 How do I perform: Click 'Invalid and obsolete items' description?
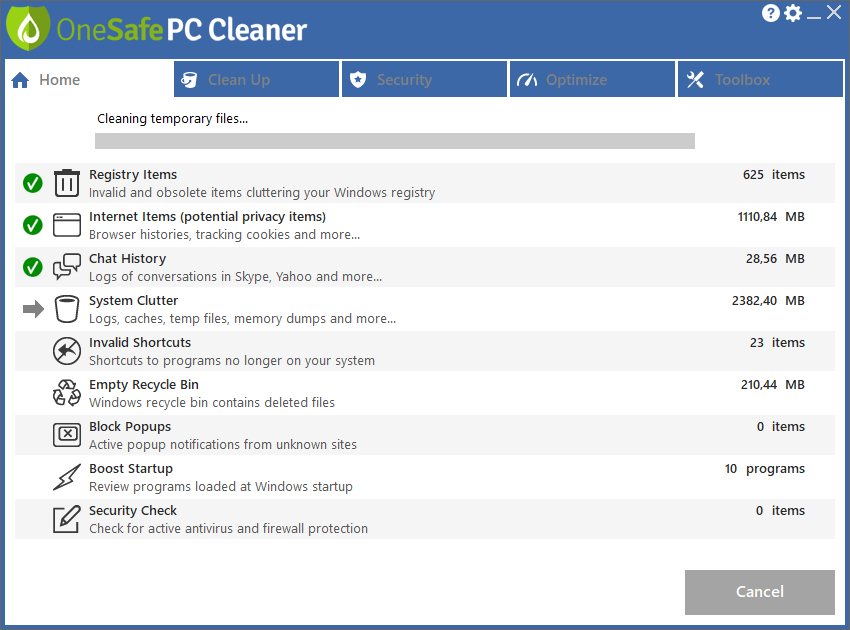point(262,193)
